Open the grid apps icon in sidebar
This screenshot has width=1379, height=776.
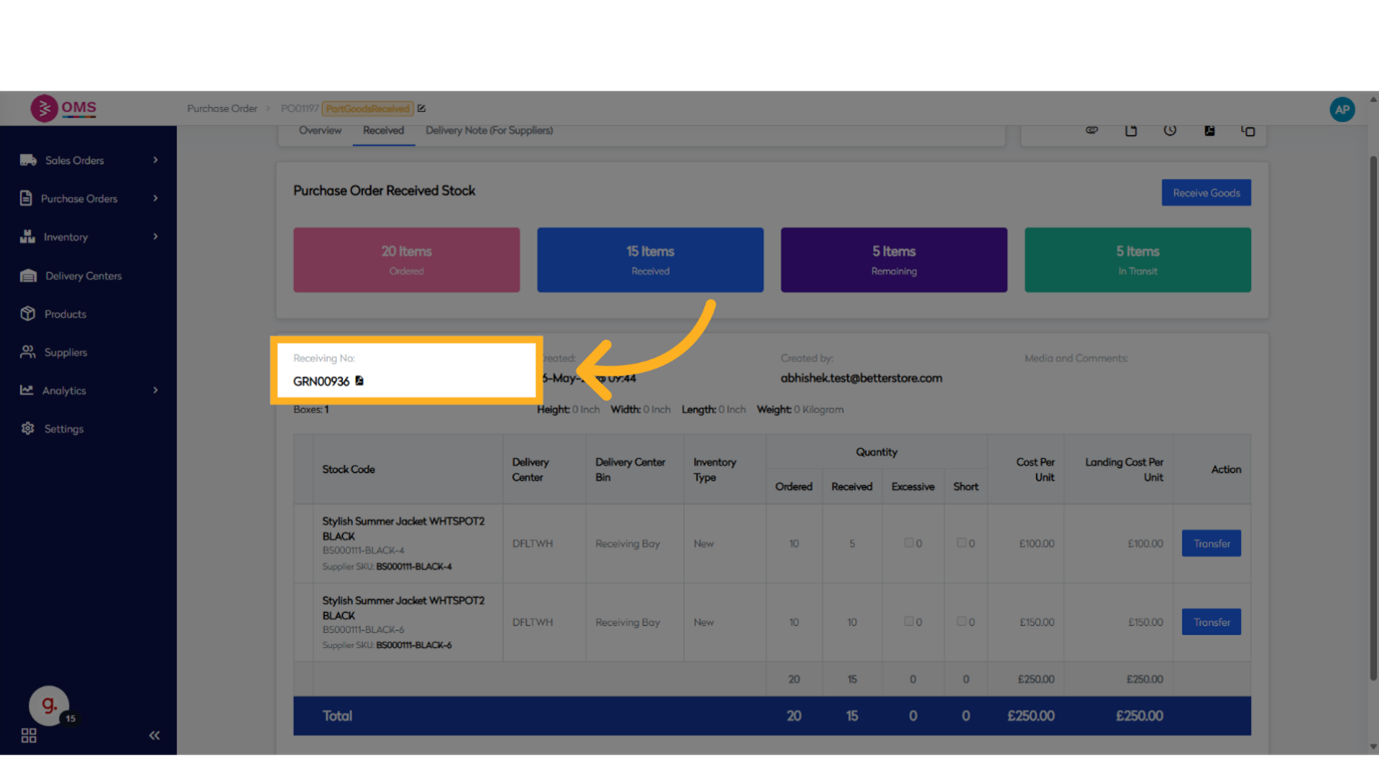tap(29, 736)
